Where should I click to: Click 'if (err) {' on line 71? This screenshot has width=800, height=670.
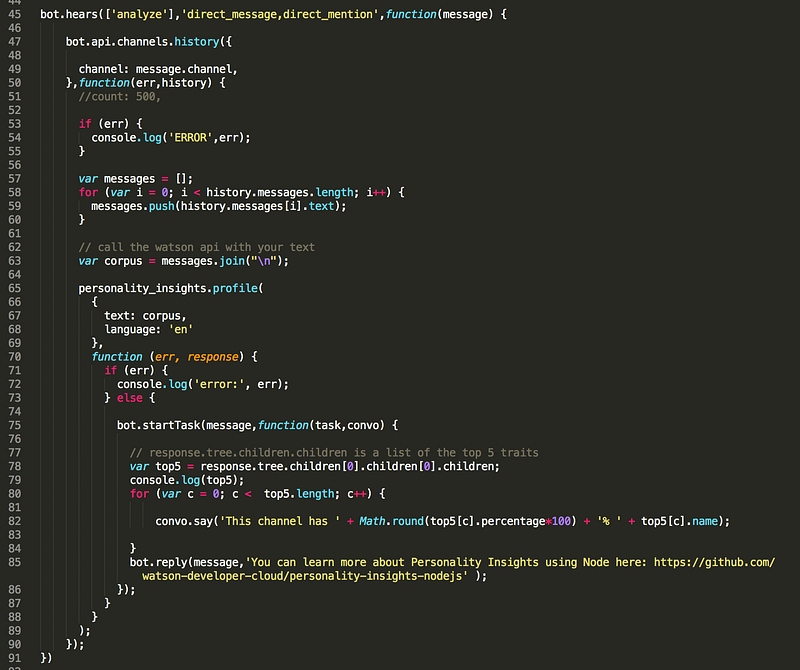pos(136,370)
